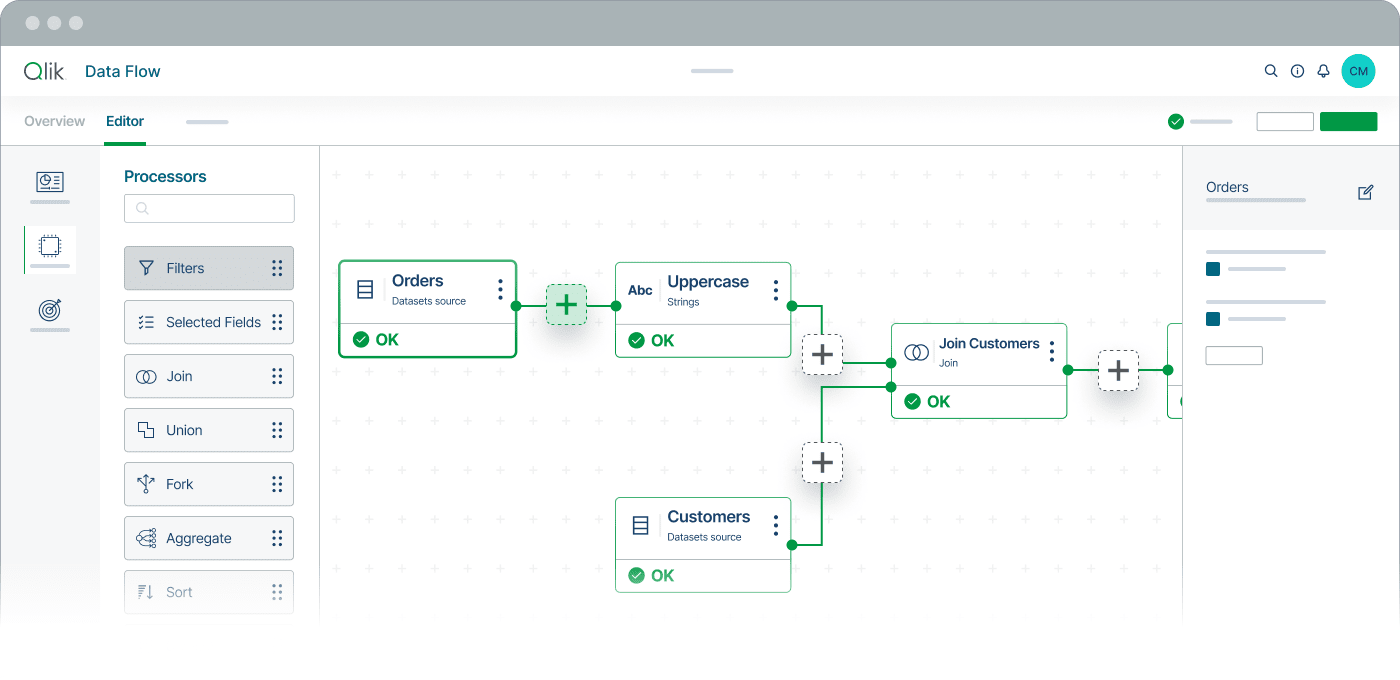Click the Fork processor icon
Screen dimensions: 1400x680
click(146, 484)
